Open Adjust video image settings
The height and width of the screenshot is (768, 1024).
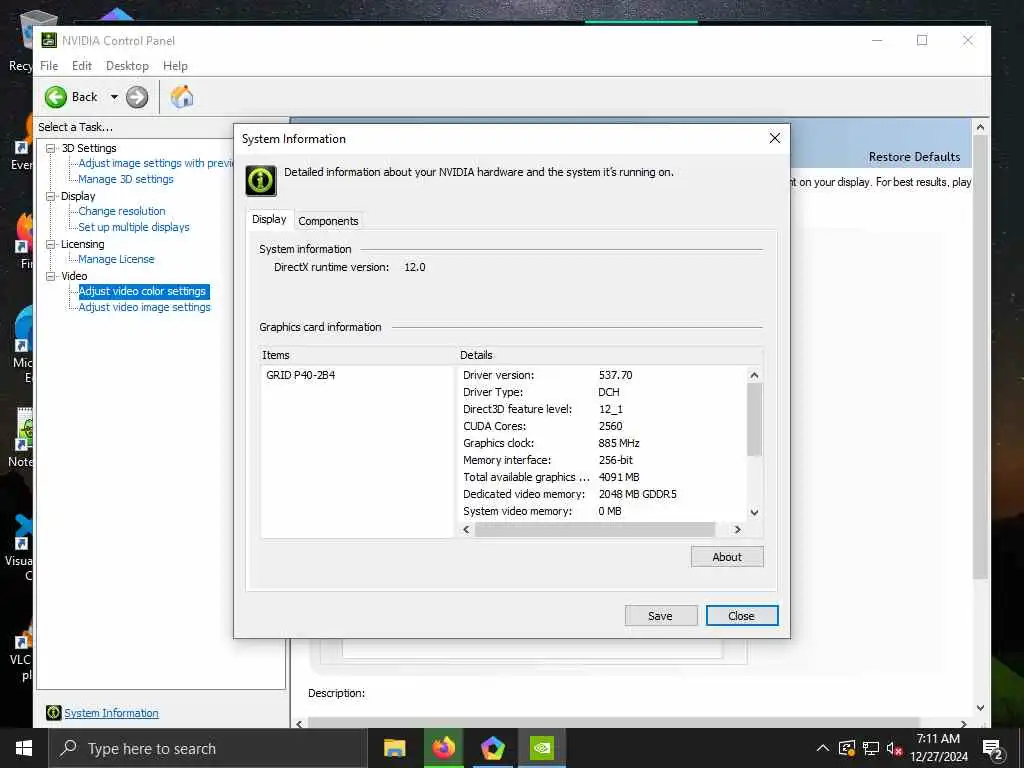[144, 307]
